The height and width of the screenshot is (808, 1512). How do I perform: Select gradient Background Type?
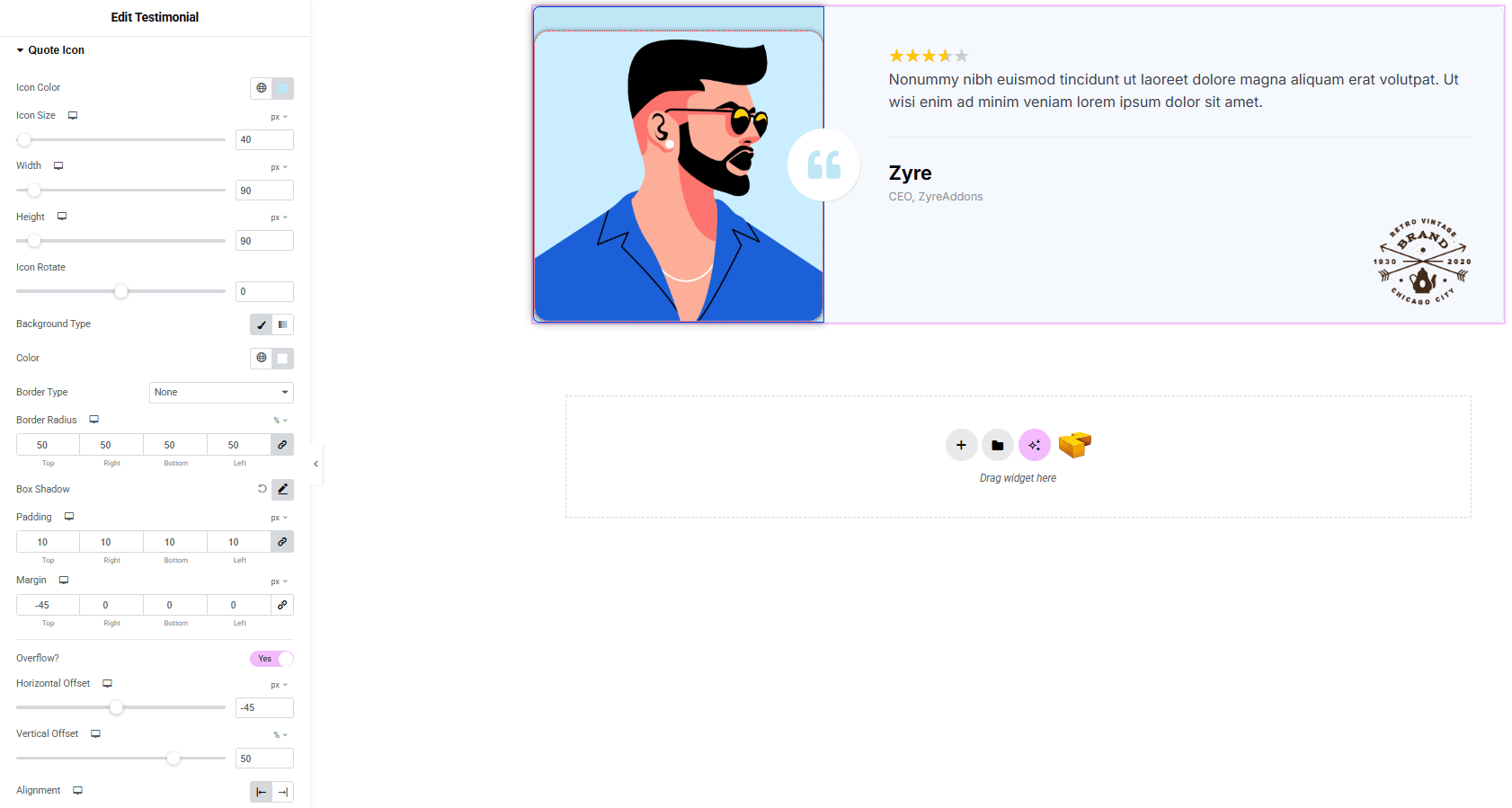click(x=282, y=324)
